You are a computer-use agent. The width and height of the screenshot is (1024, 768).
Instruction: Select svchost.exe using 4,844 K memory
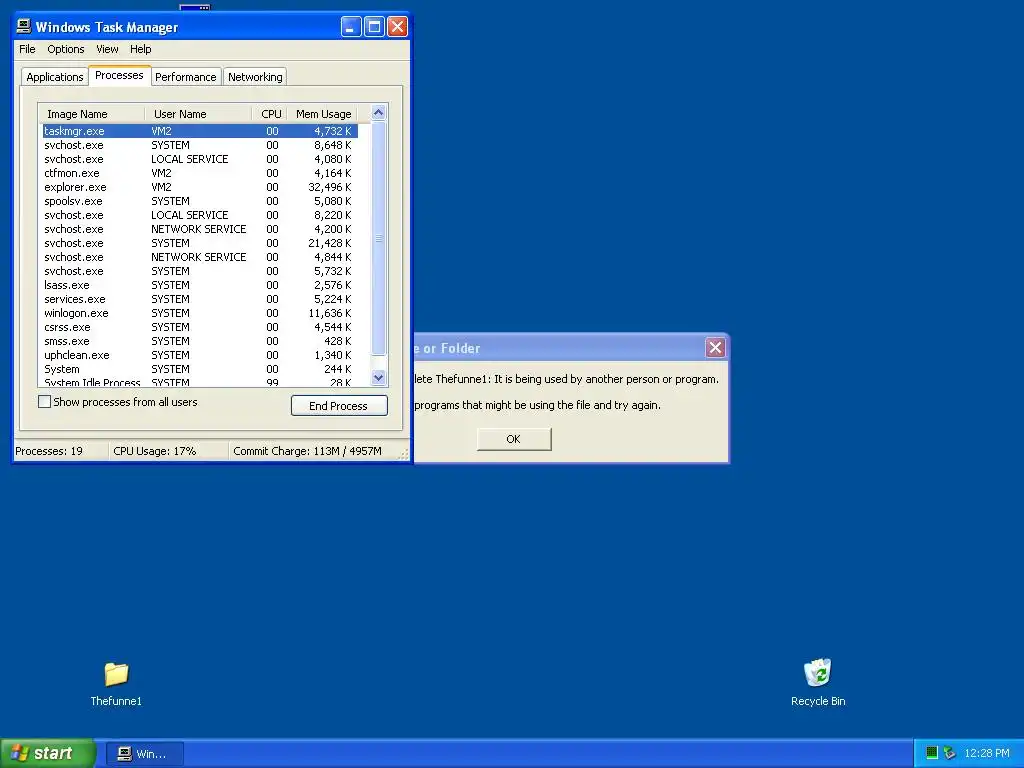[200, 257]
